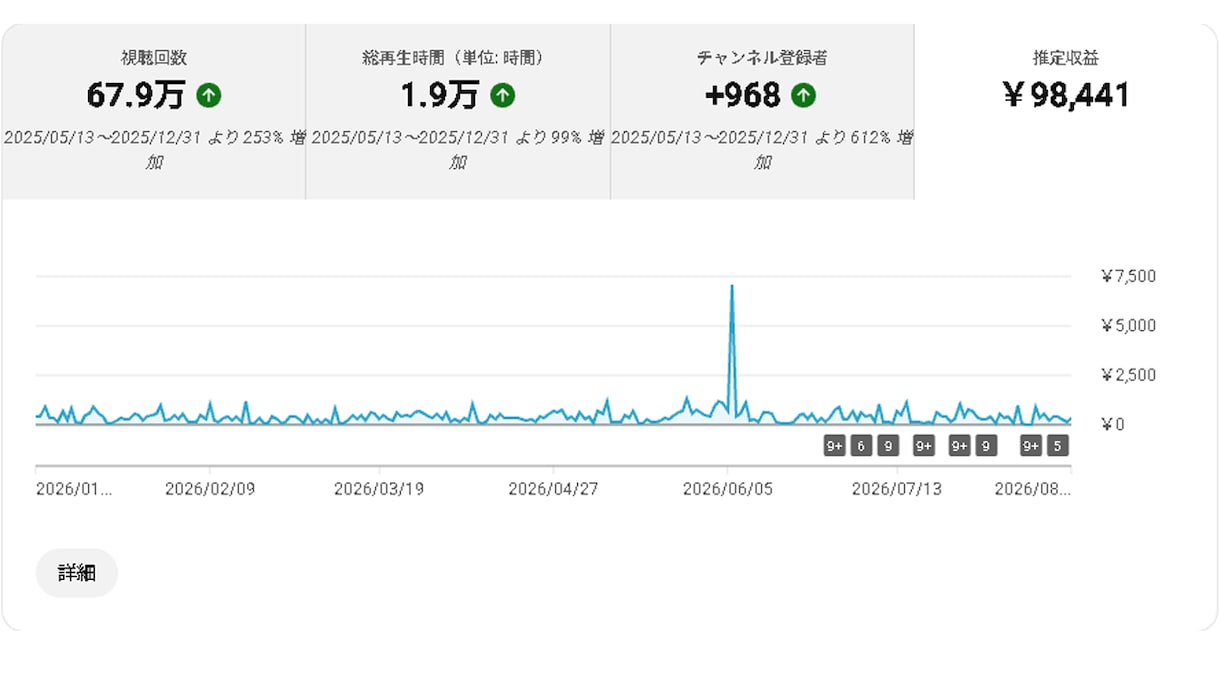This screenshot has height=686, width=1220.
Task: Click the ¥2,500 axis label
Action: 1128,375
